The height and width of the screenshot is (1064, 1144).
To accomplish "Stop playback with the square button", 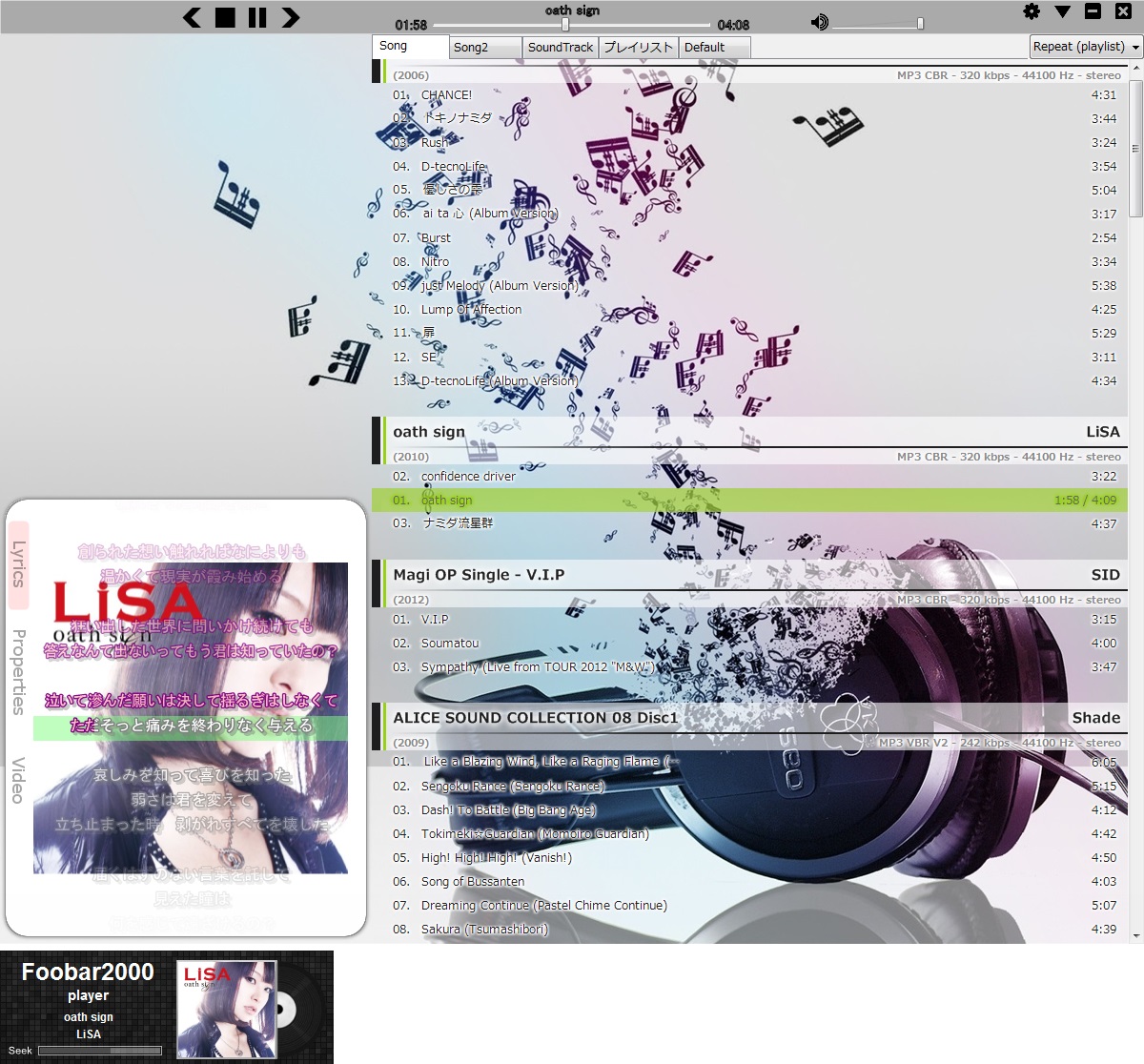I will (x=225, y=17).
